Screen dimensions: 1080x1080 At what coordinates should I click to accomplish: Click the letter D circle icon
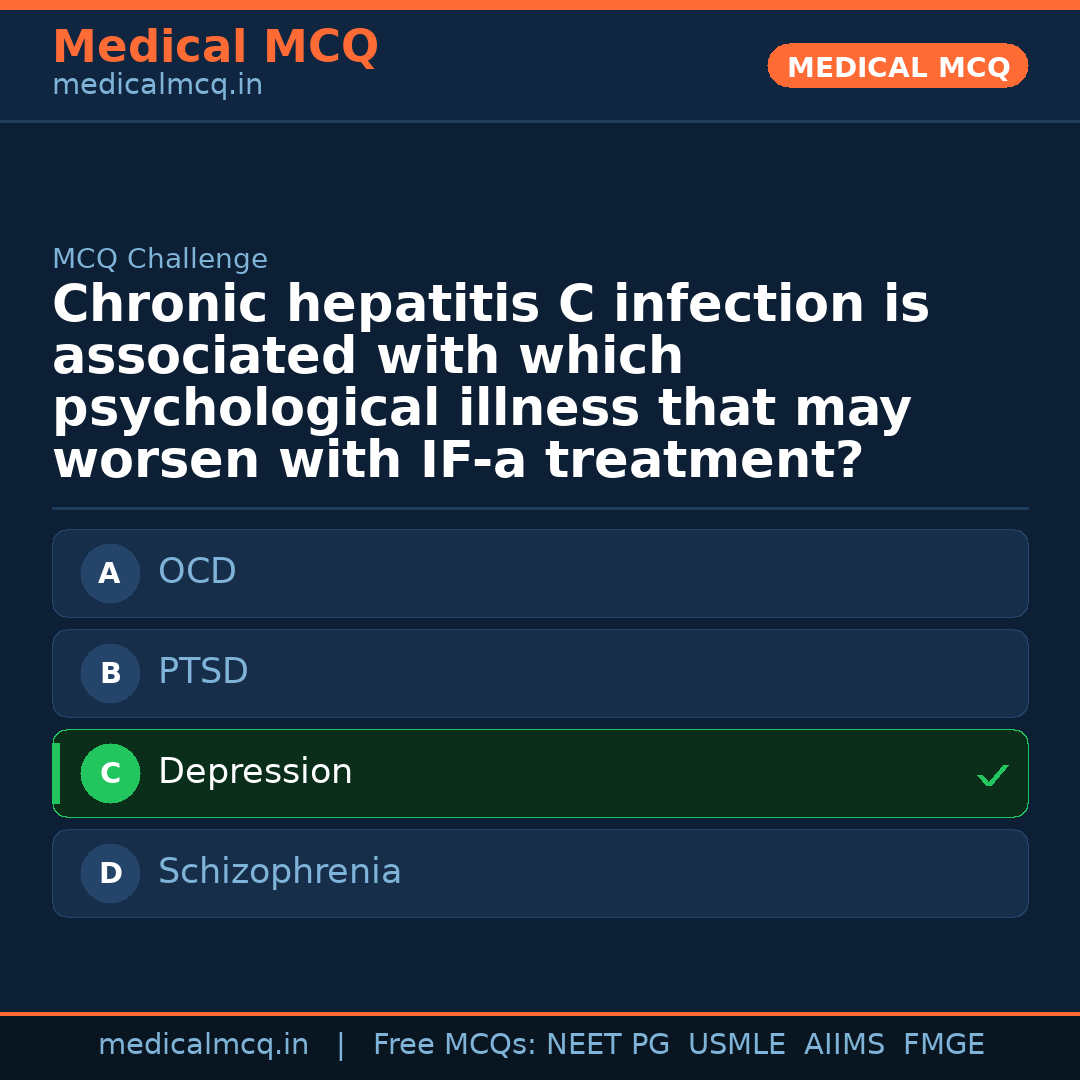click(110, 874)
